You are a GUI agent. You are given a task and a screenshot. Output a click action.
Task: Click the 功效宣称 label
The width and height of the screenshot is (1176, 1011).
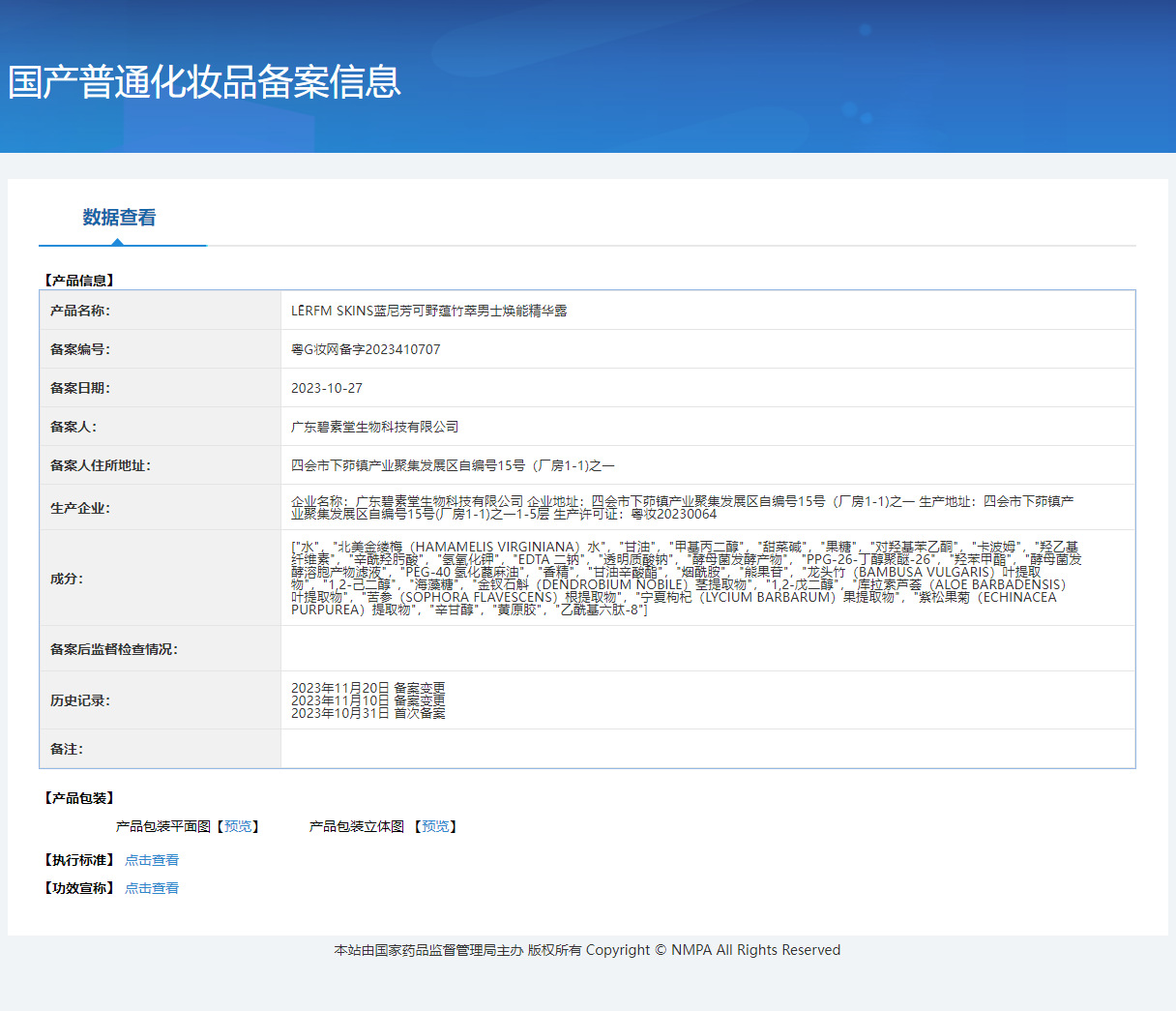coord(79,888)
